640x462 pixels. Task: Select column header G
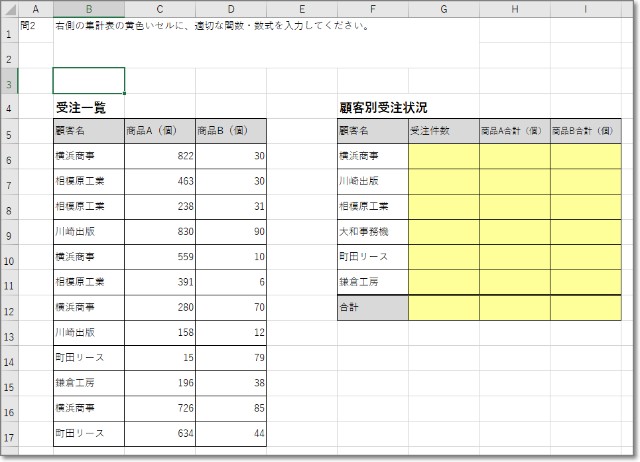tap(443, 9)
